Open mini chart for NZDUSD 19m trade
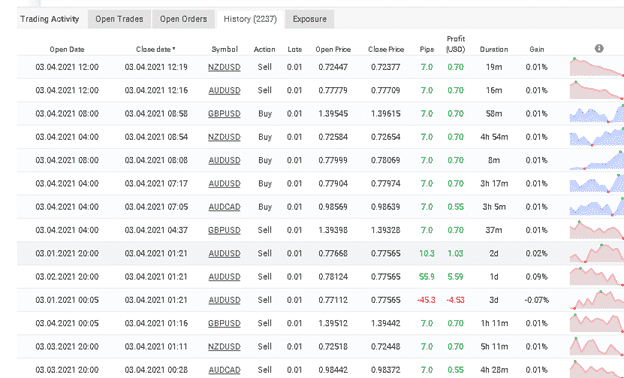 click(x=597, y=67)
